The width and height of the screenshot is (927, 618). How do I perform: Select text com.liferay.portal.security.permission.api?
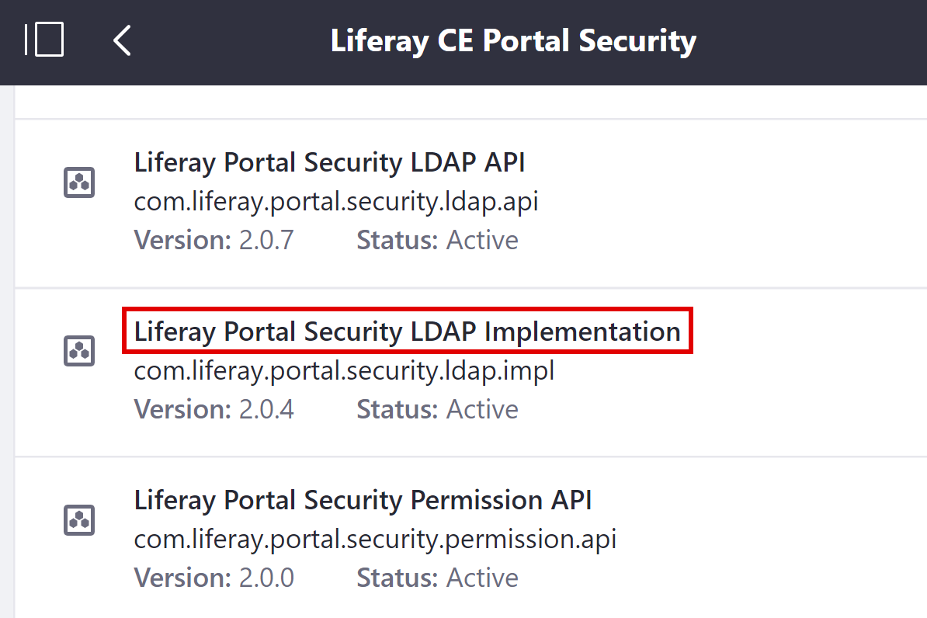pyautogui.click(x=375, y=539)
